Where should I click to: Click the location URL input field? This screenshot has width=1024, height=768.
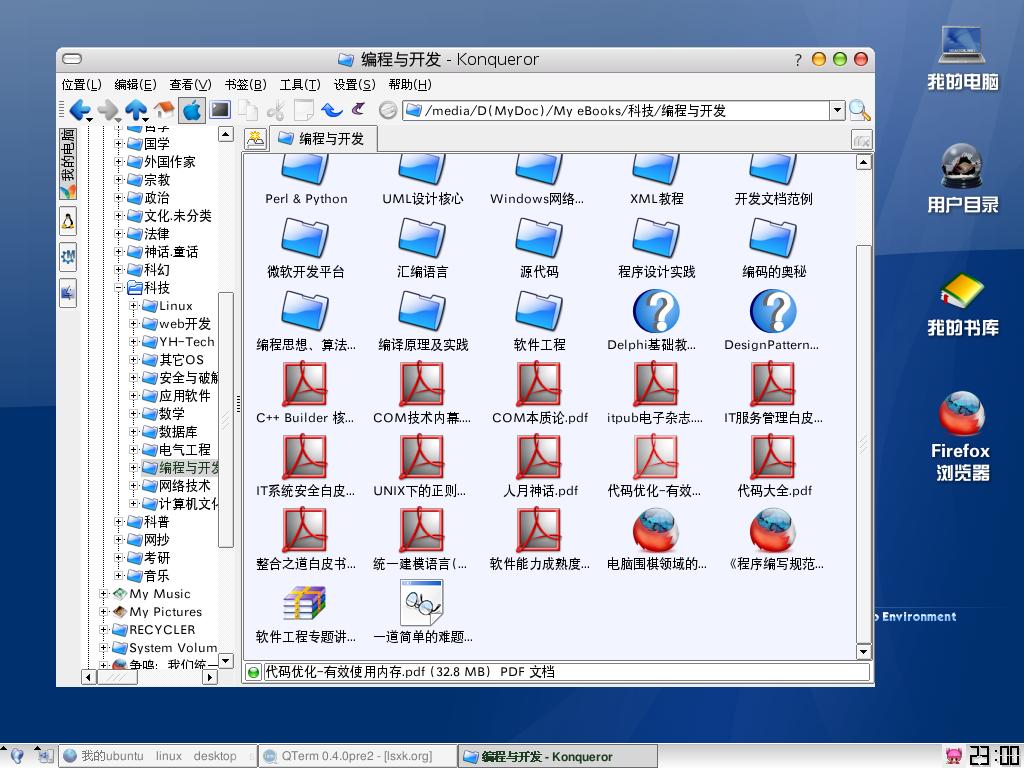[616, 110]
